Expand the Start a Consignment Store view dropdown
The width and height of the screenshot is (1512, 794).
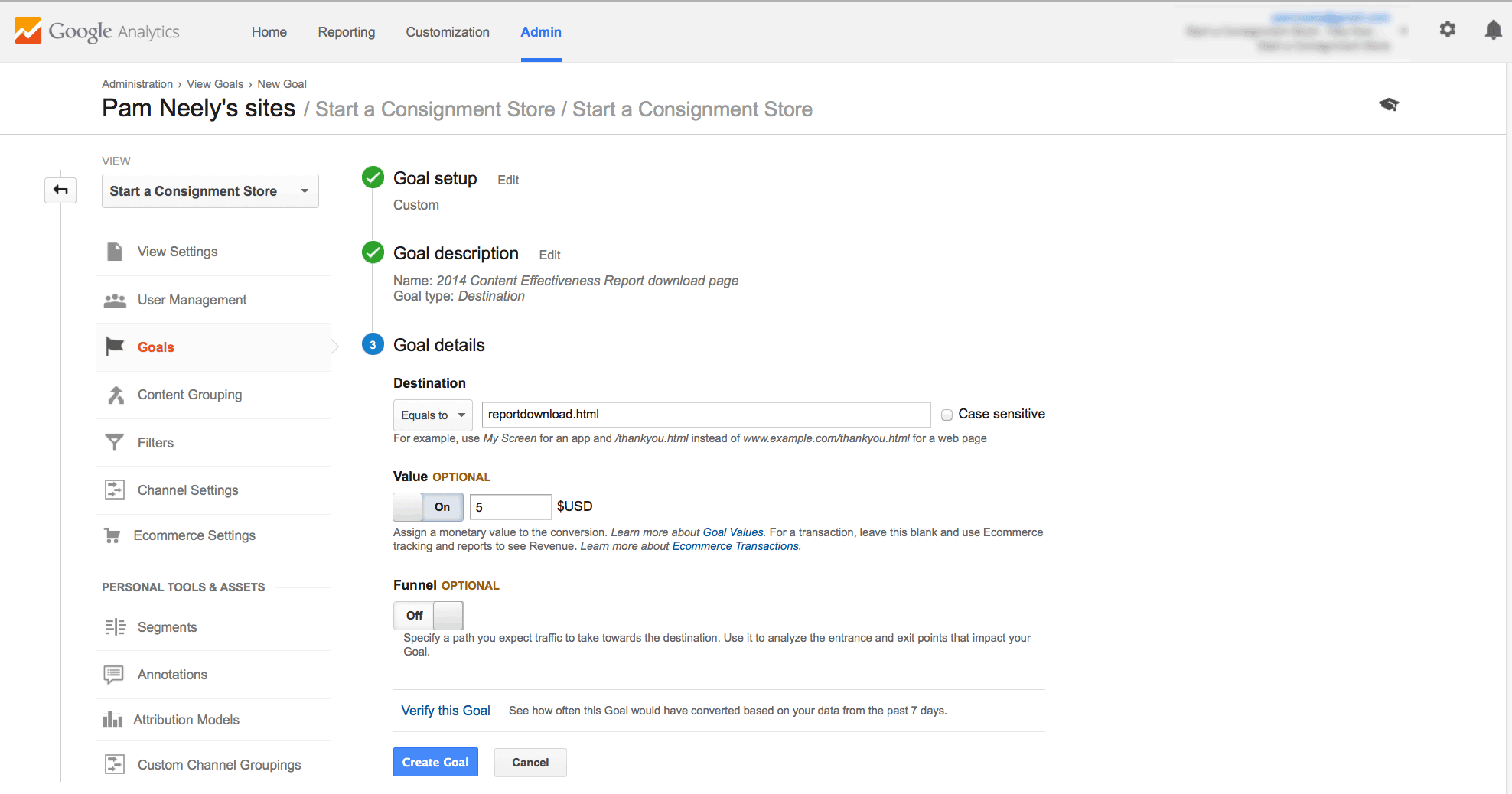pyautogui.click(x=210, y=191)
